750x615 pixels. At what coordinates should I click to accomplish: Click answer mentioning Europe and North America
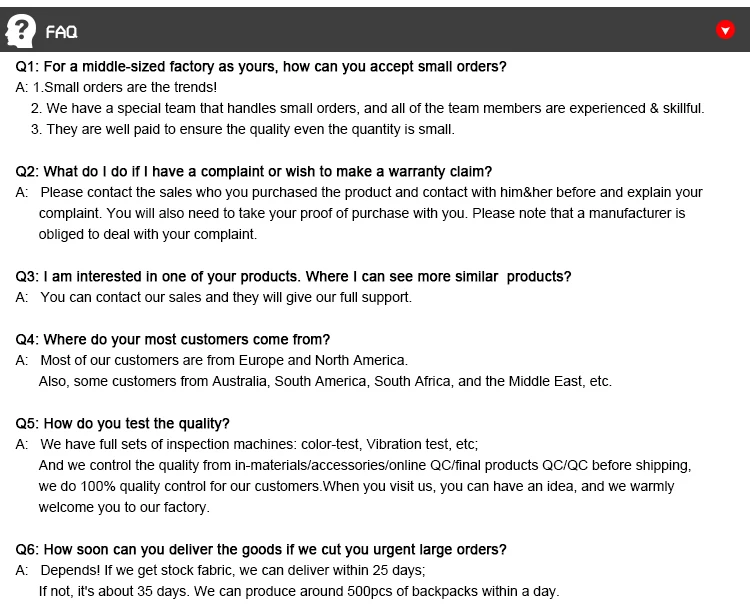click(x=223, y=360)
